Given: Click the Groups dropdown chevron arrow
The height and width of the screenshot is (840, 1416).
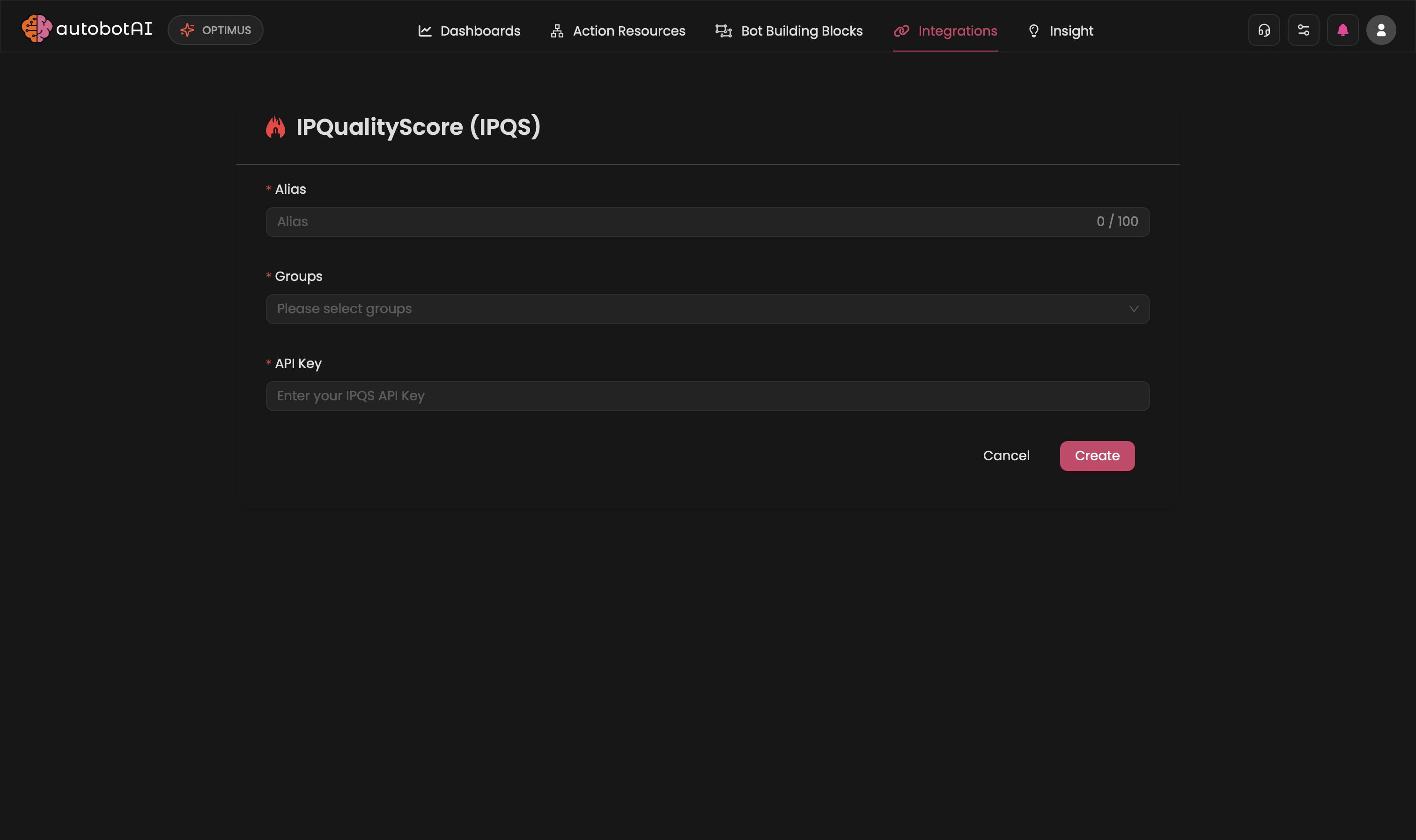Looking at the screenshot, I should [1134, 309].
